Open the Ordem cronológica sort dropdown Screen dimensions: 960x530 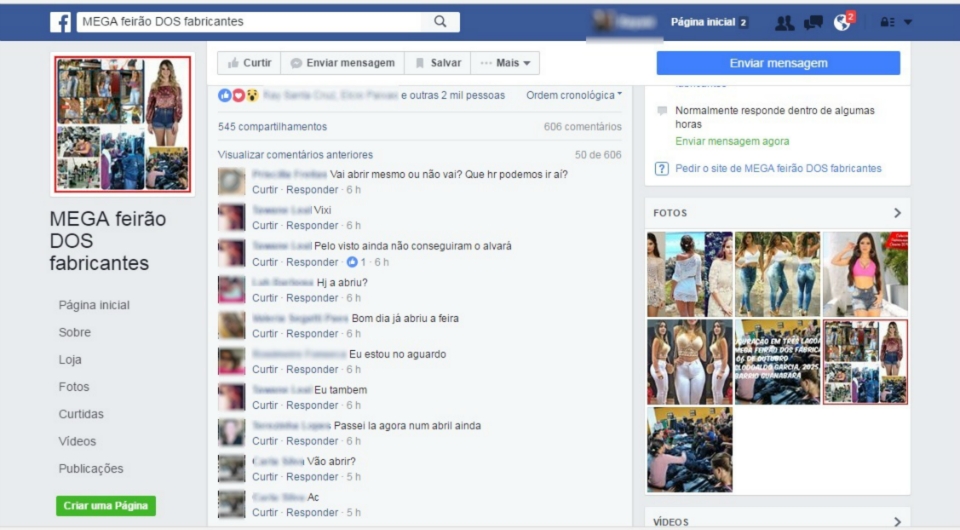pyautogui.click(x=574, y=96)
